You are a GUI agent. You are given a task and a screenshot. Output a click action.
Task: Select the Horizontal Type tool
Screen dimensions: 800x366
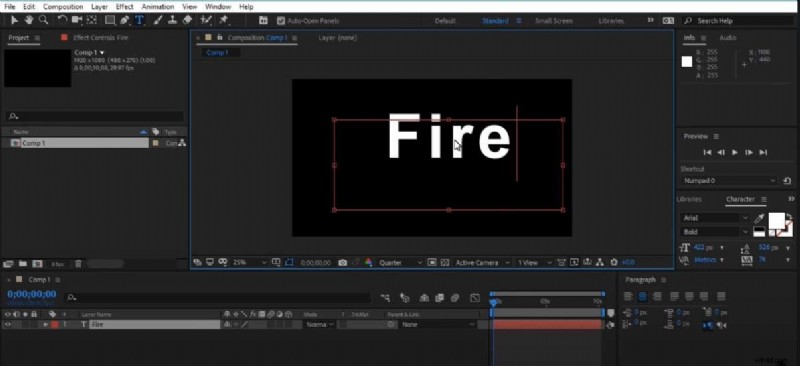pyautogui.click(x=139, y=20)
